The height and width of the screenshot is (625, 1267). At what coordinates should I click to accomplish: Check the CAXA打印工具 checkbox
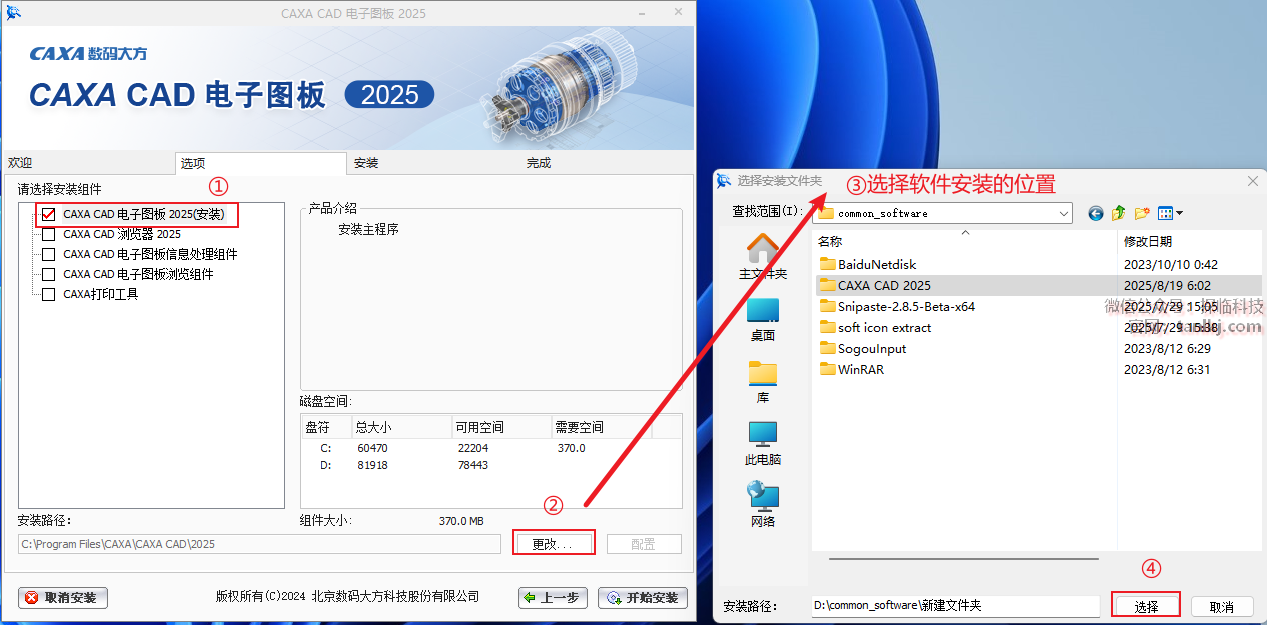[48, 294]
